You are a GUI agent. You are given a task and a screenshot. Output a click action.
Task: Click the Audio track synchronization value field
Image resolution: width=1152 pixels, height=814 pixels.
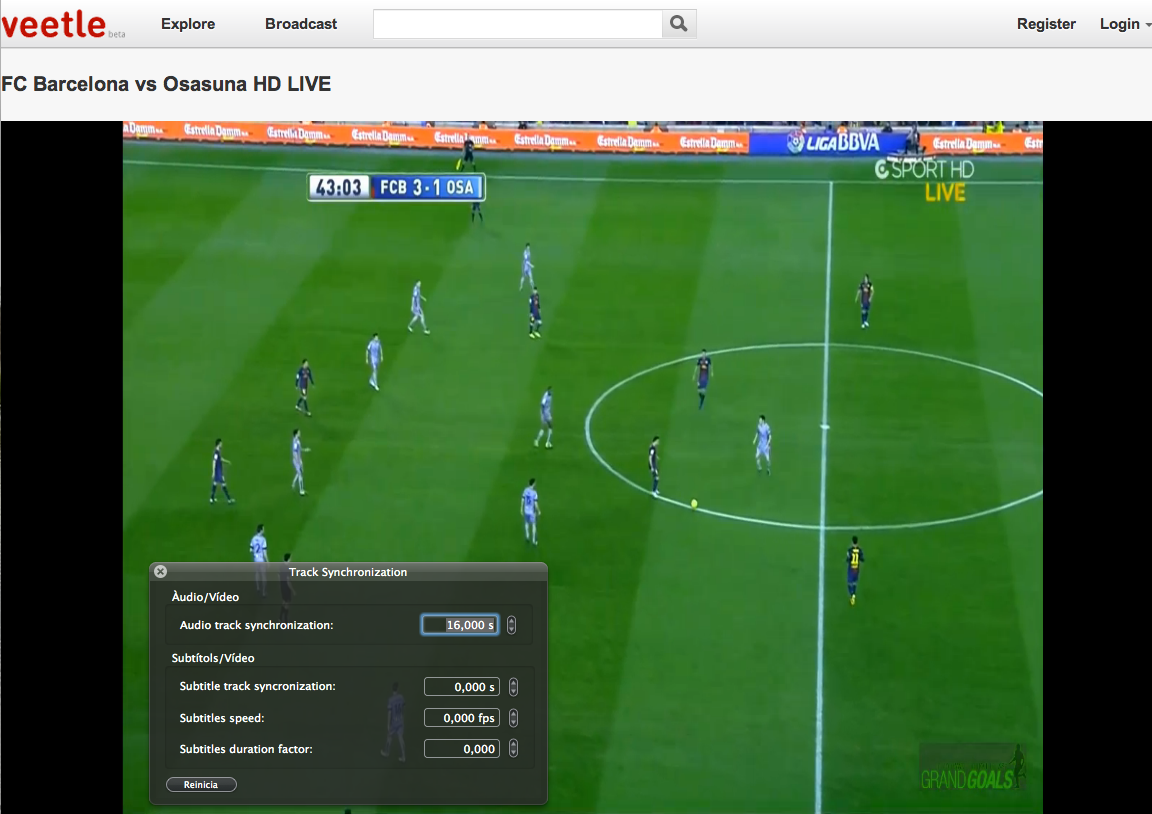(x=460, y=625)
